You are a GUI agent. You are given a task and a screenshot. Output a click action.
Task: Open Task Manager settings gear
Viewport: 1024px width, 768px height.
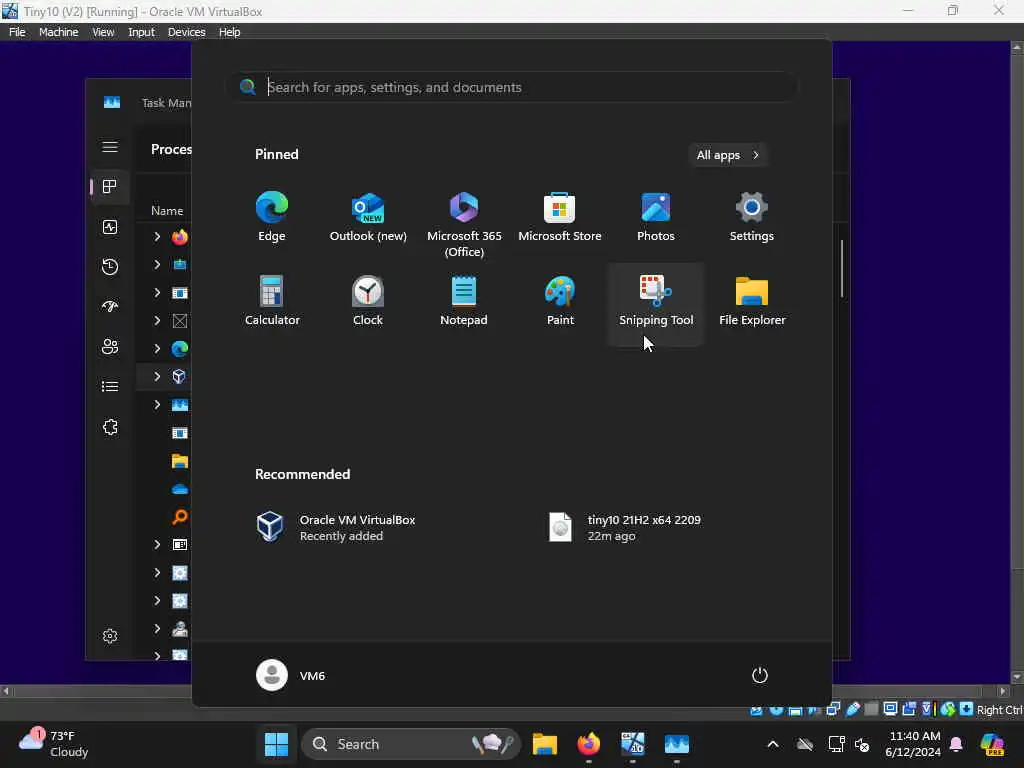point(110,636)
